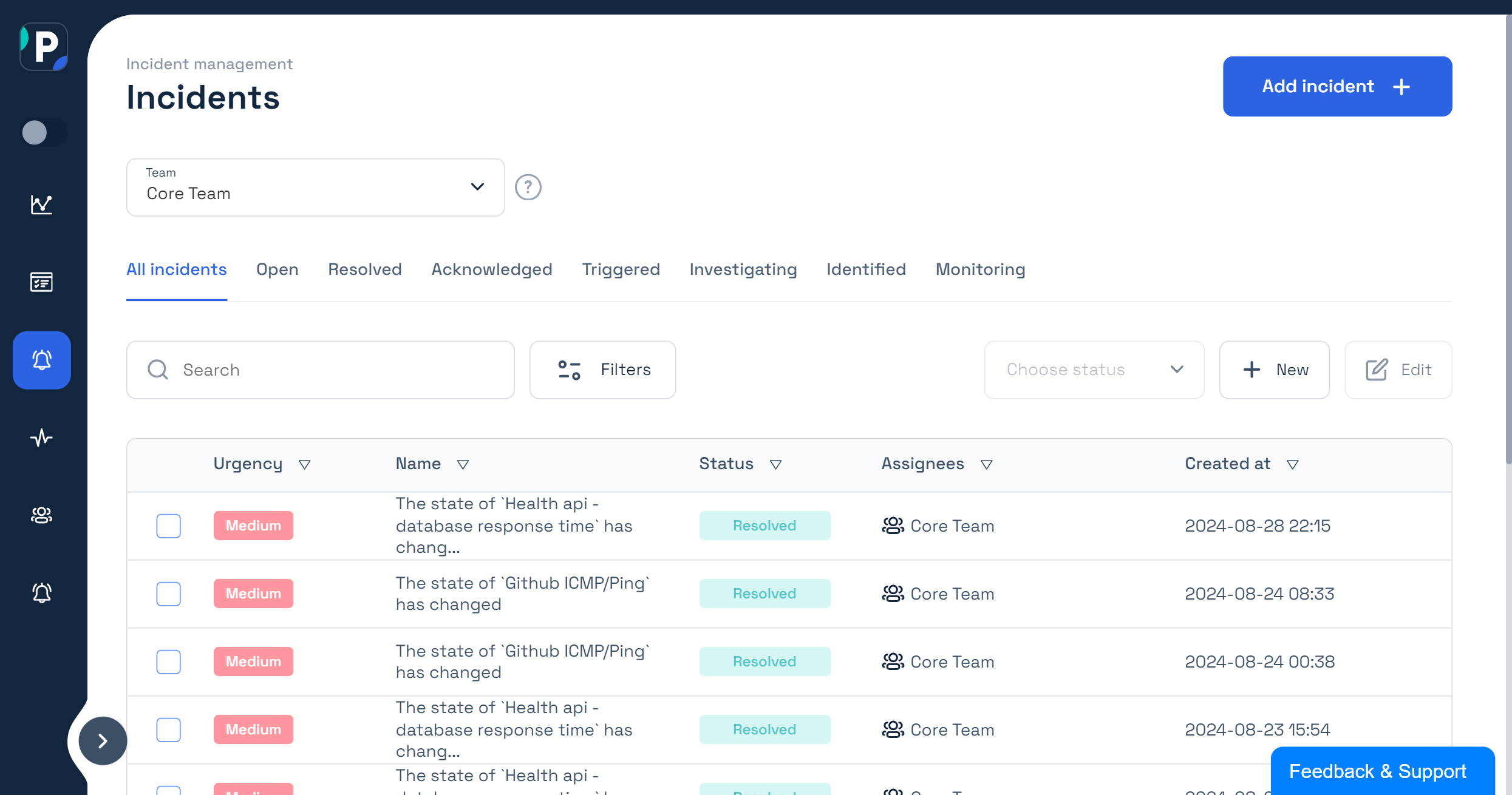Open Urgency column filter triangle
This screenshot has width=1512, height=795.
[305, 465]
